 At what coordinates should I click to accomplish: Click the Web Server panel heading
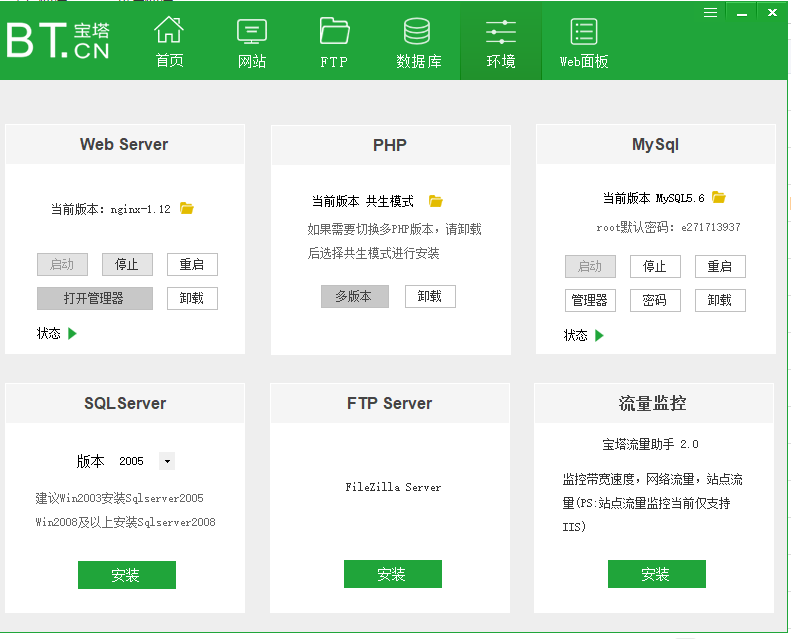point(124,144)
